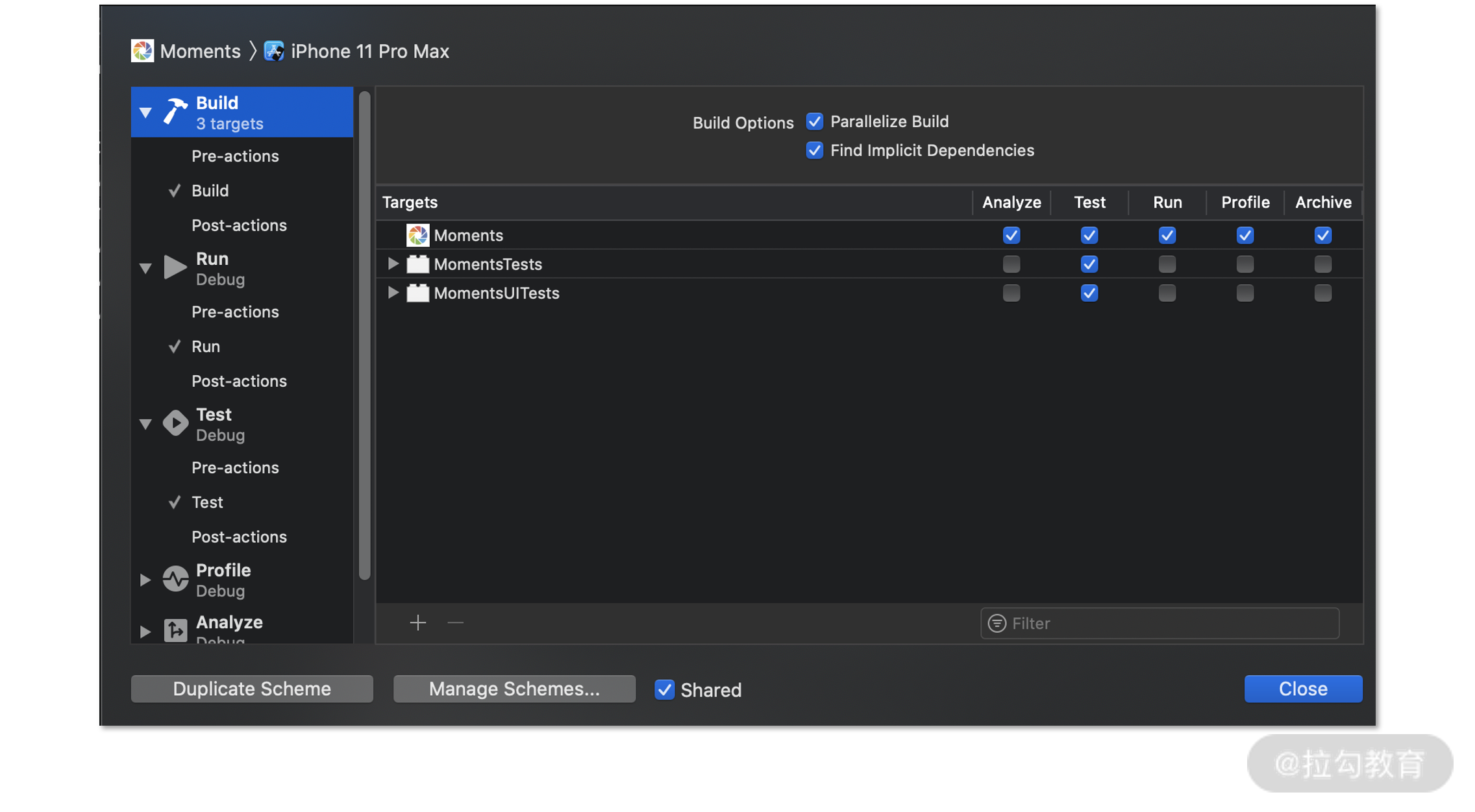Click the iPhone 11 Pro Max simulator icon
The height and width of the screenshot is (812, 1475).
[x=274, y=51]
